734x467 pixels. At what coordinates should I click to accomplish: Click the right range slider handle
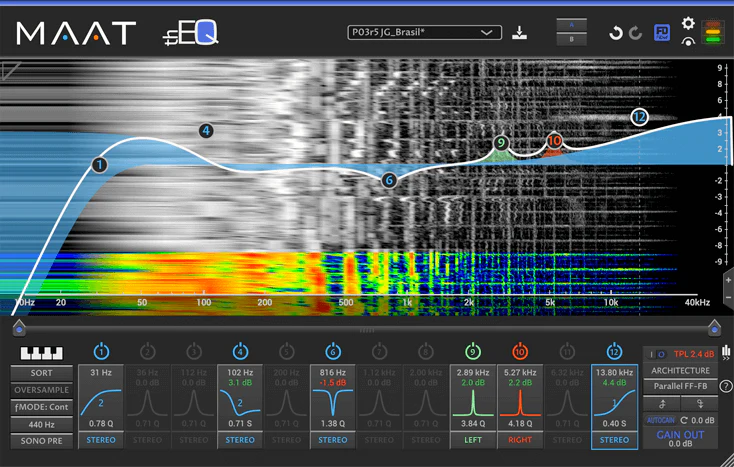(x=714, y=327)
